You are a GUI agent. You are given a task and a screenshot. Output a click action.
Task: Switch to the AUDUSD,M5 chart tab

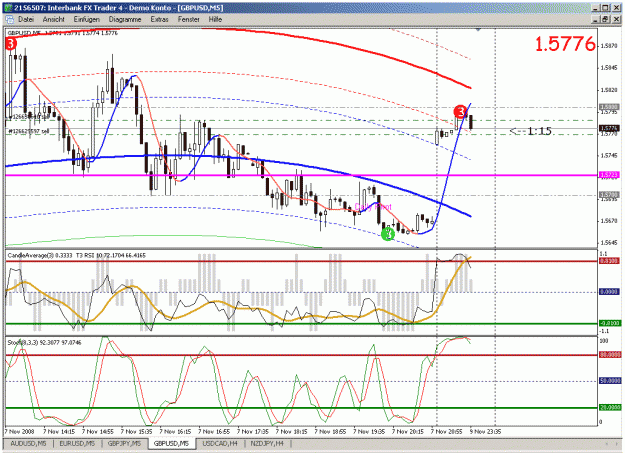28,443
